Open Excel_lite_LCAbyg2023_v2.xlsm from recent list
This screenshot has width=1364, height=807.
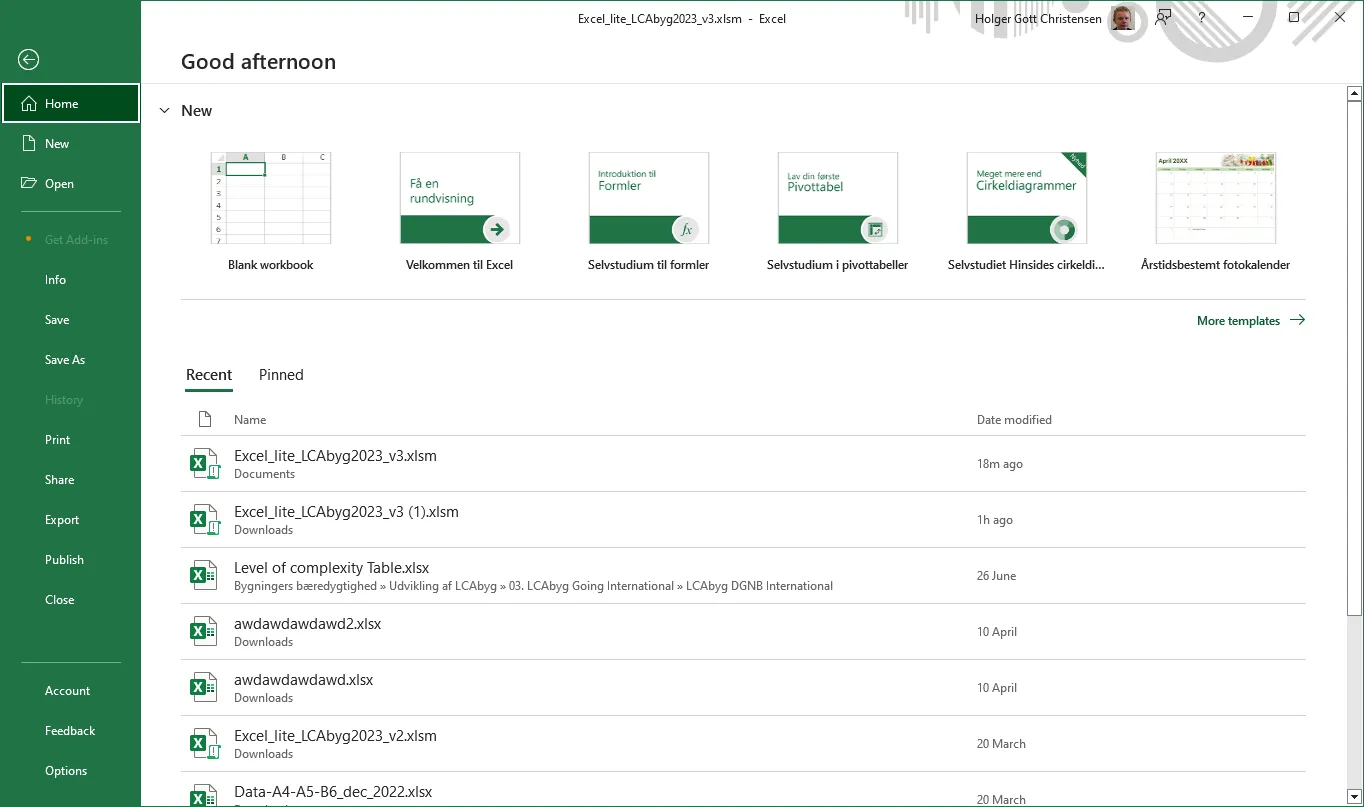pyautogui.click(x=745, y=744)
